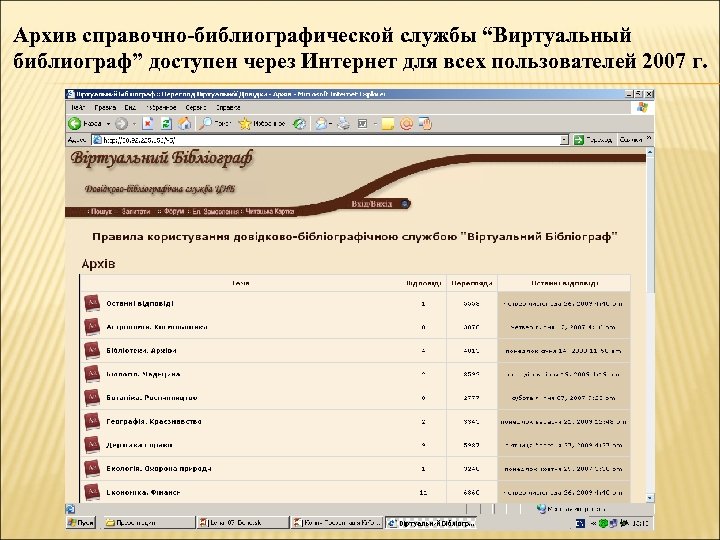The width and height of the screenshot is (720, 540).
Task: Open Ел. Замовлення navigation link
Action: pos(214,212)
